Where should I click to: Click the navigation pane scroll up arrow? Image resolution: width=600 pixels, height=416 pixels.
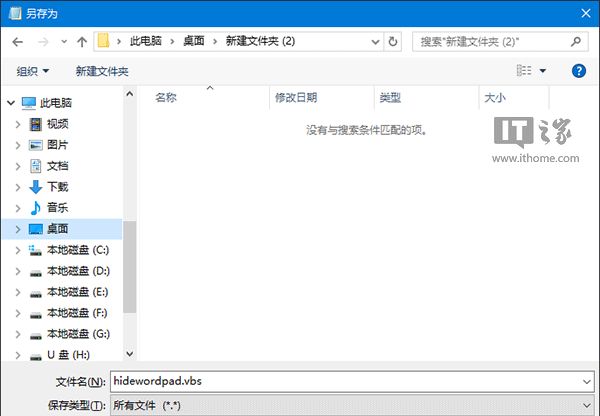[130, 94]
